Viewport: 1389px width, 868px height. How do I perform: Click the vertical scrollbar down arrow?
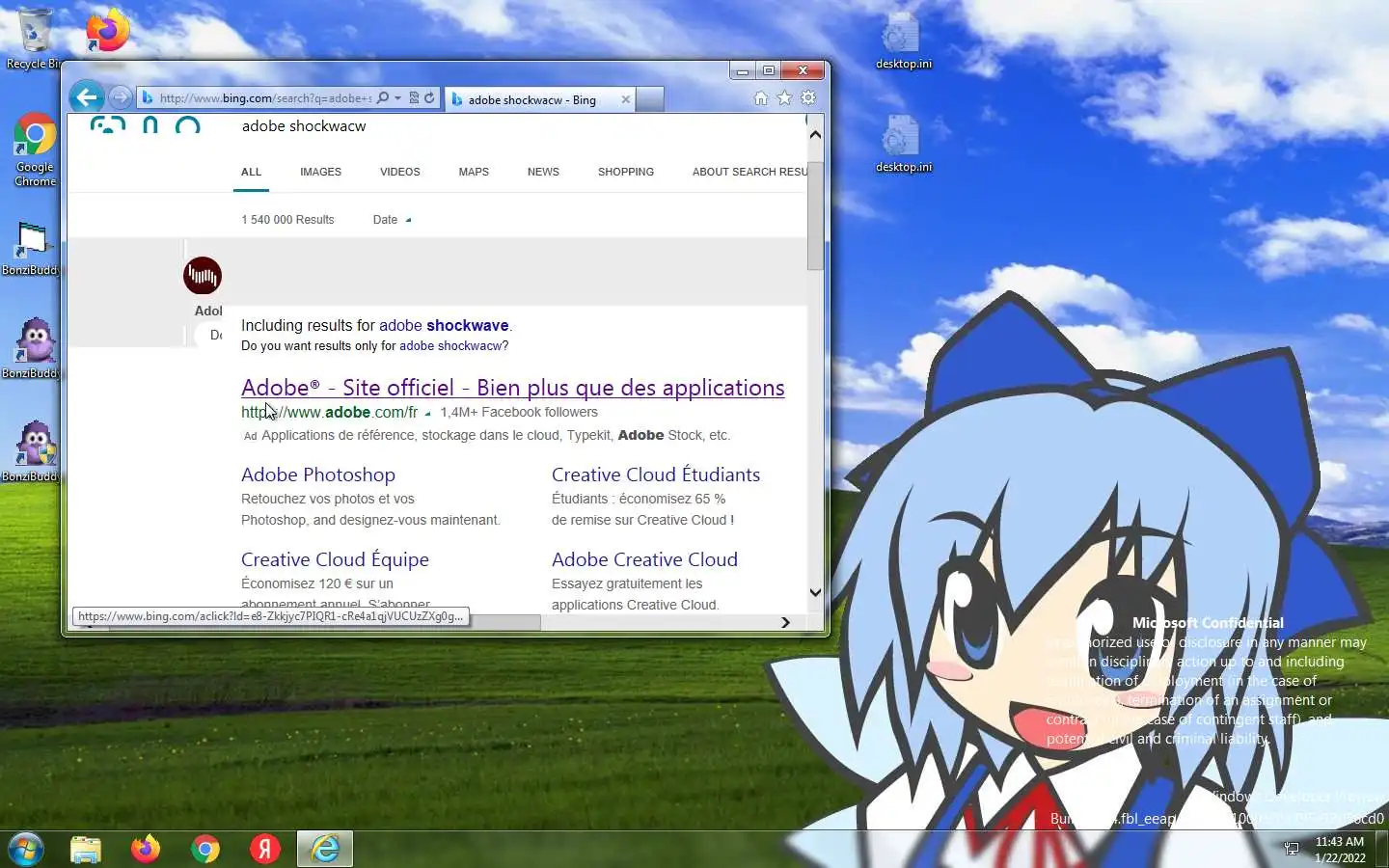815,592
